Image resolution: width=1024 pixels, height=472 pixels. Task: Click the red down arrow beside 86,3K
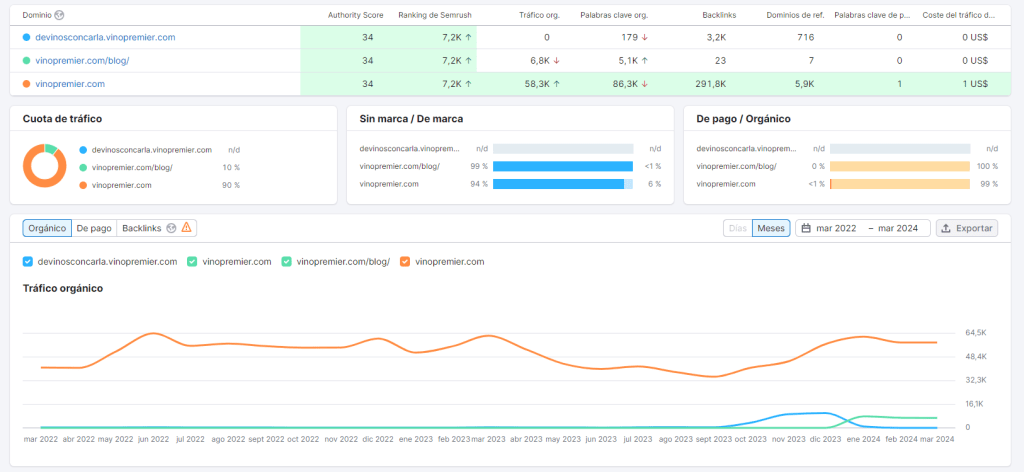click(645, 84)
